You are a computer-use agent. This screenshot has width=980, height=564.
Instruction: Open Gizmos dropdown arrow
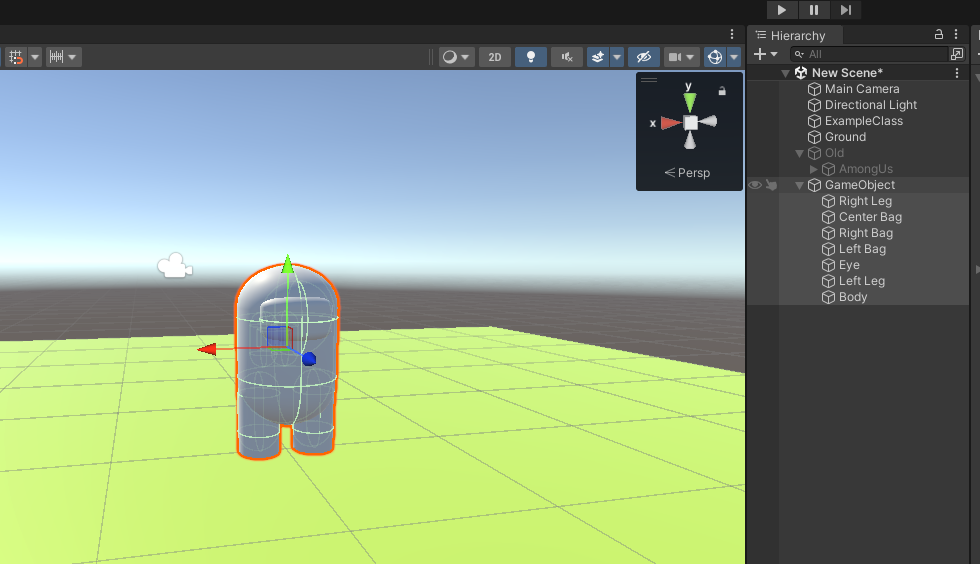point(734,57)
